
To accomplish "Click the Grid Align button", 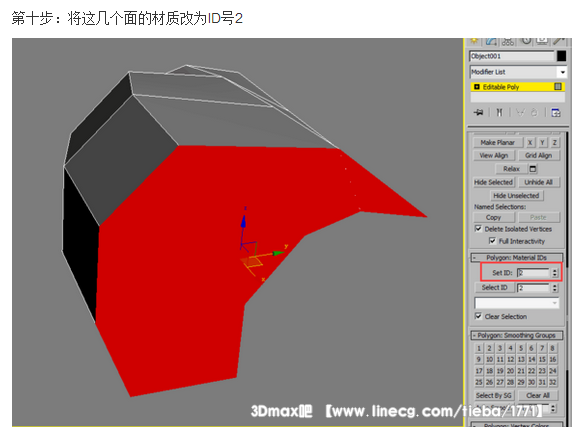I will point(538,155).
